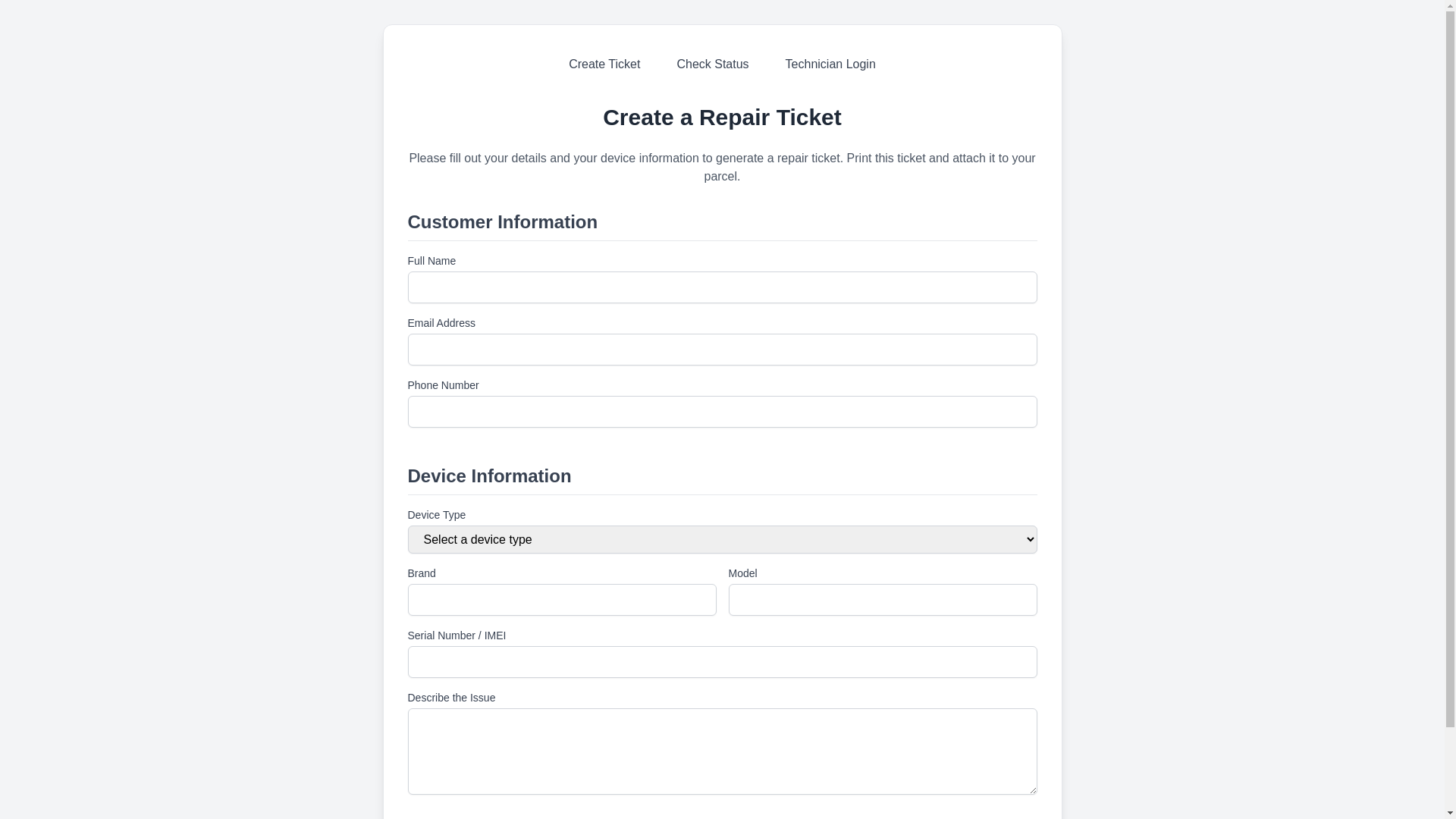The width and height of the screenshot is (1456, 819).
Task: Open the Create Ticket nav link
Action: pyautogui.click(x=604, y=64)
